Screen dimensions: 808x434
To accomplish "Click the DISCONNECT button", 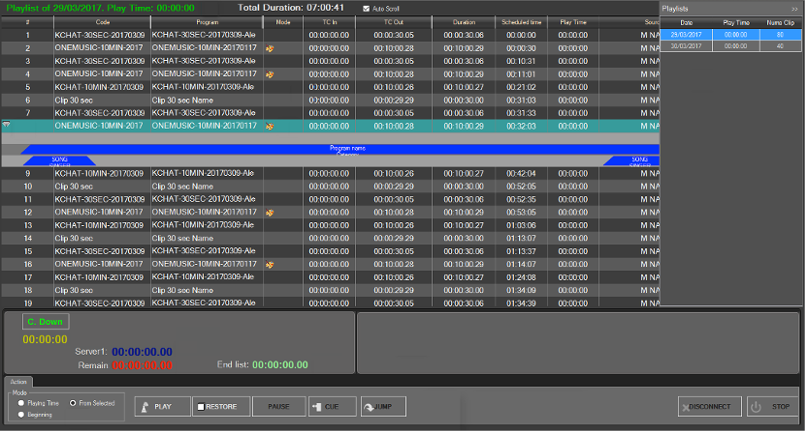I will [x=709, y=407].
